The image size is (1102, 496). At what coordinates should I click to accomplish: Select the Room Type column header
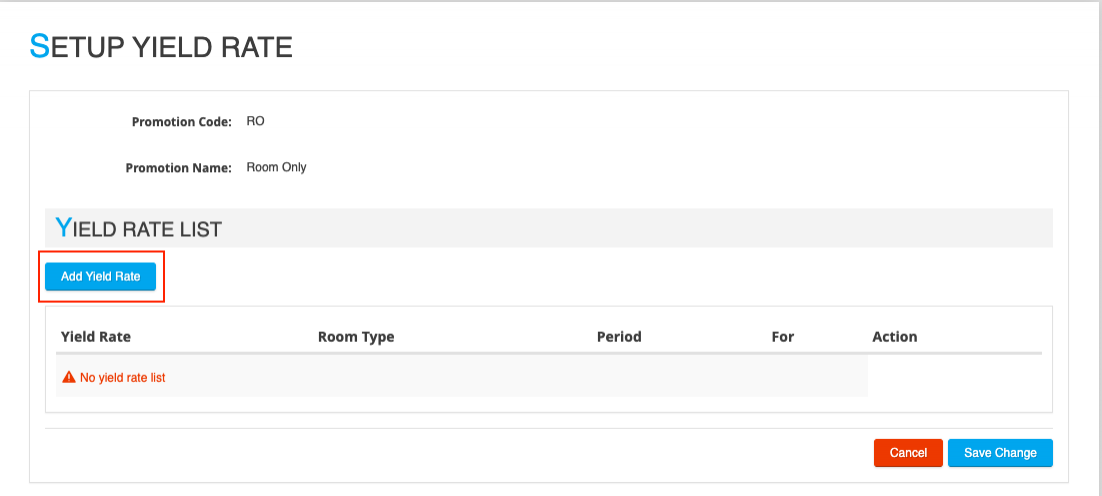(x=356, y=336)
